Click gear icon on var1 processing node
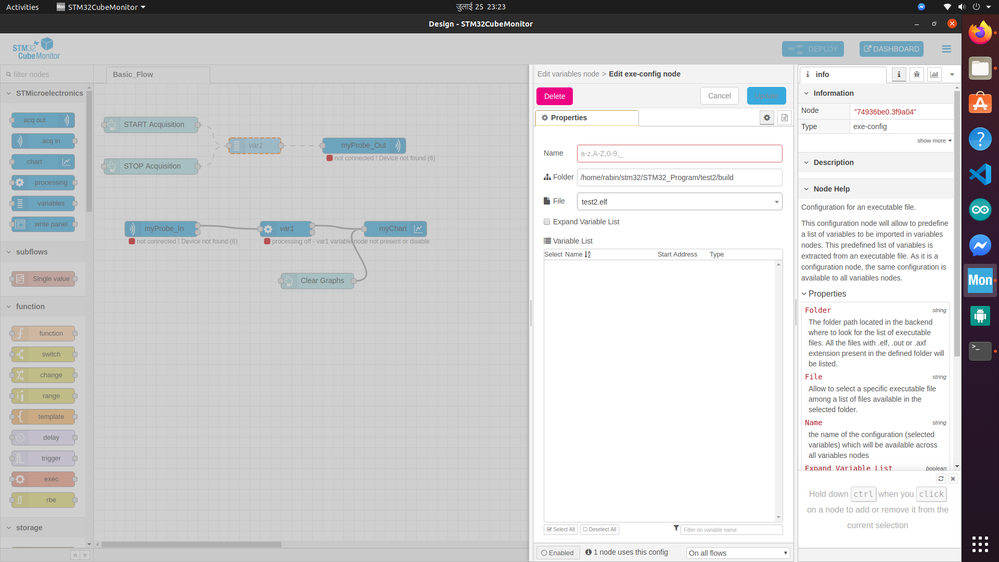The width and height of the screenshot is (999, 562). pyautogui.click(x=268, y=229)
